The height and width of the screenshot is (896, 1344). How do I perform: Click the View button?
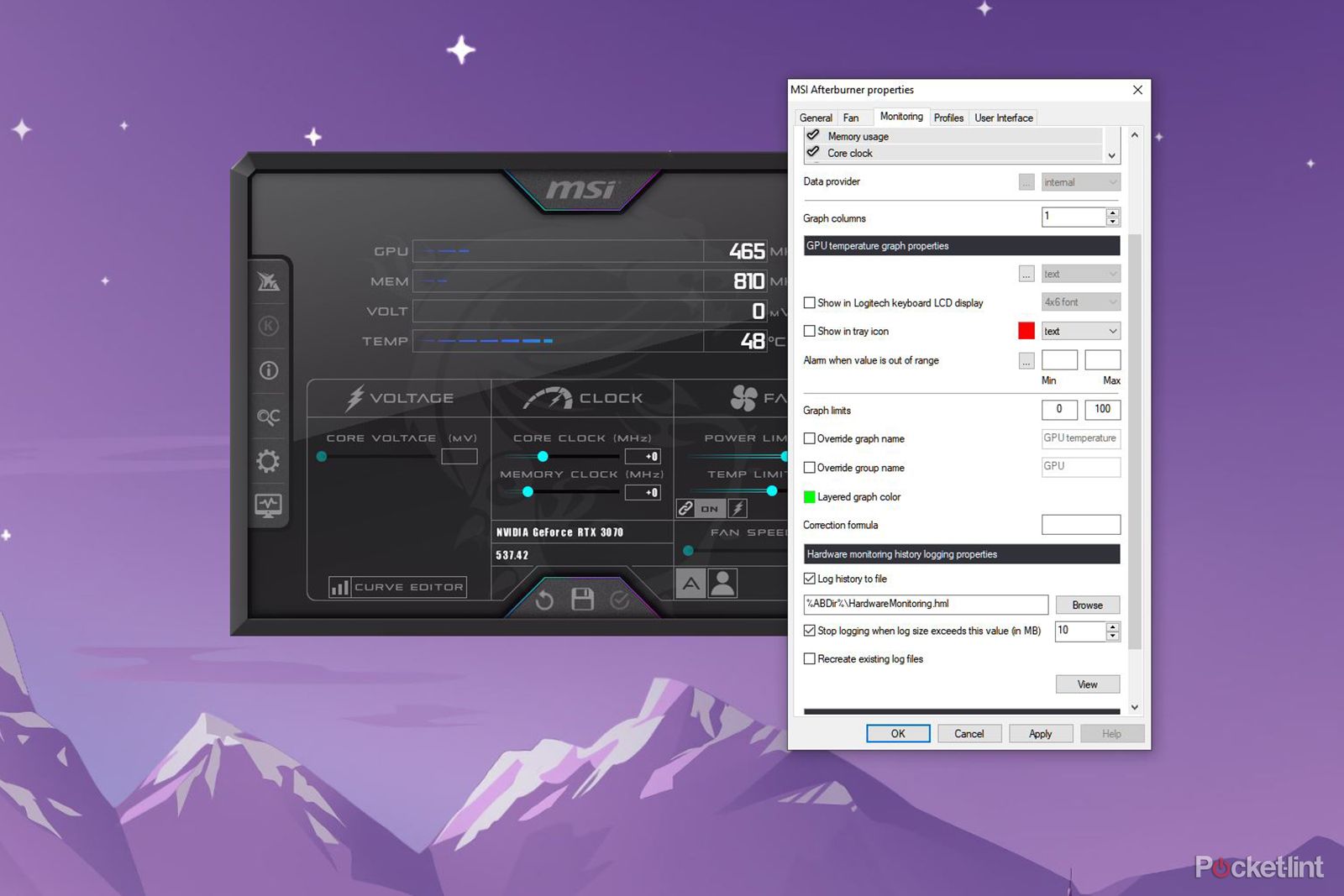pos(1088,684)
